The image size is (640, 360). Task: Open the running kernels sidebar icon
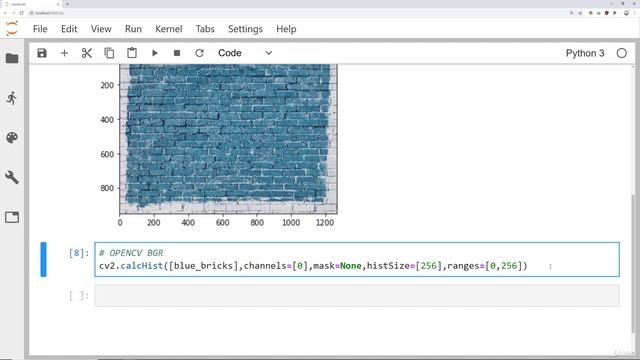click(x=12, y=98)
